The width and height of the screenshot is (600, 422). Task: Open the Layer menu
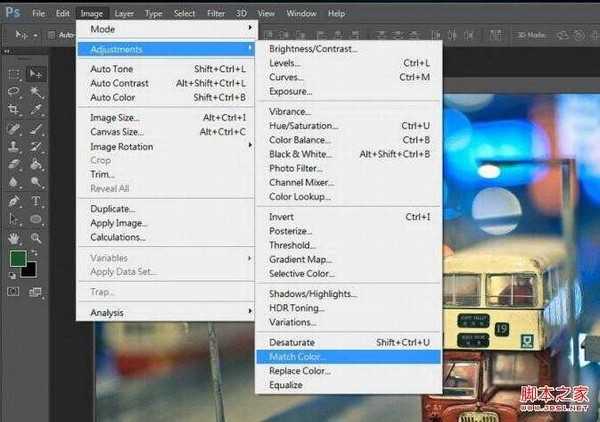tap(124, 13)
